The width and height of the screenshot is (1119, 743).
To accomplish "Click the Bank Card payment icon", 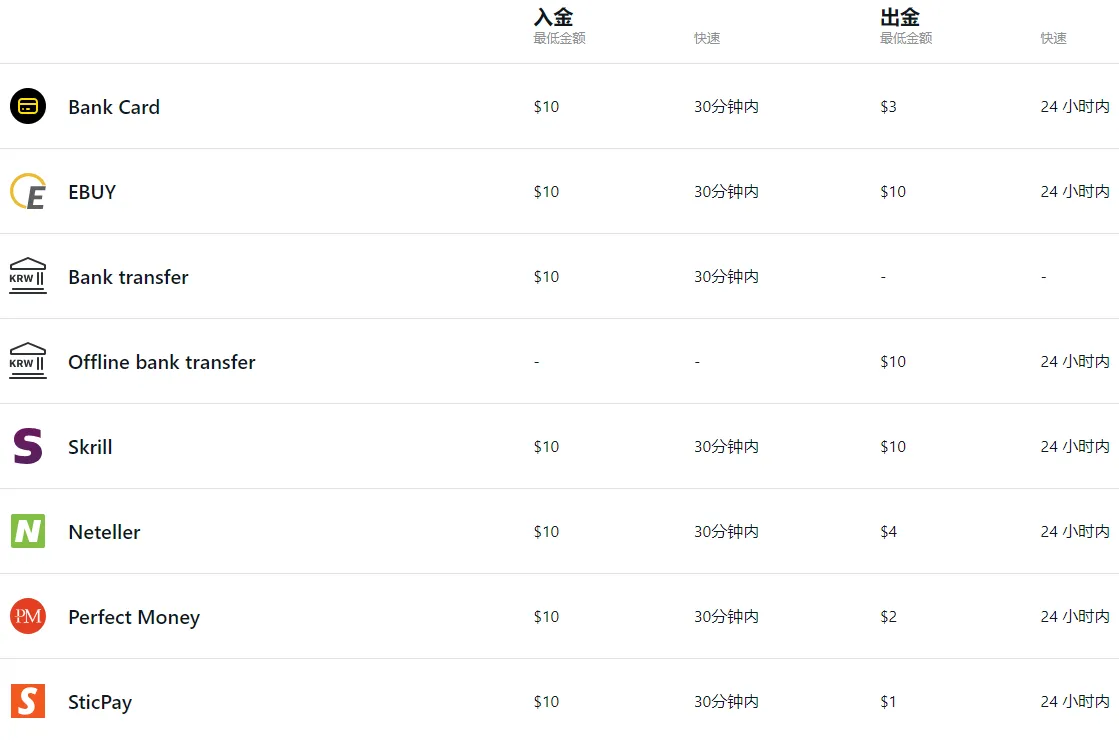I will point(28,106).
